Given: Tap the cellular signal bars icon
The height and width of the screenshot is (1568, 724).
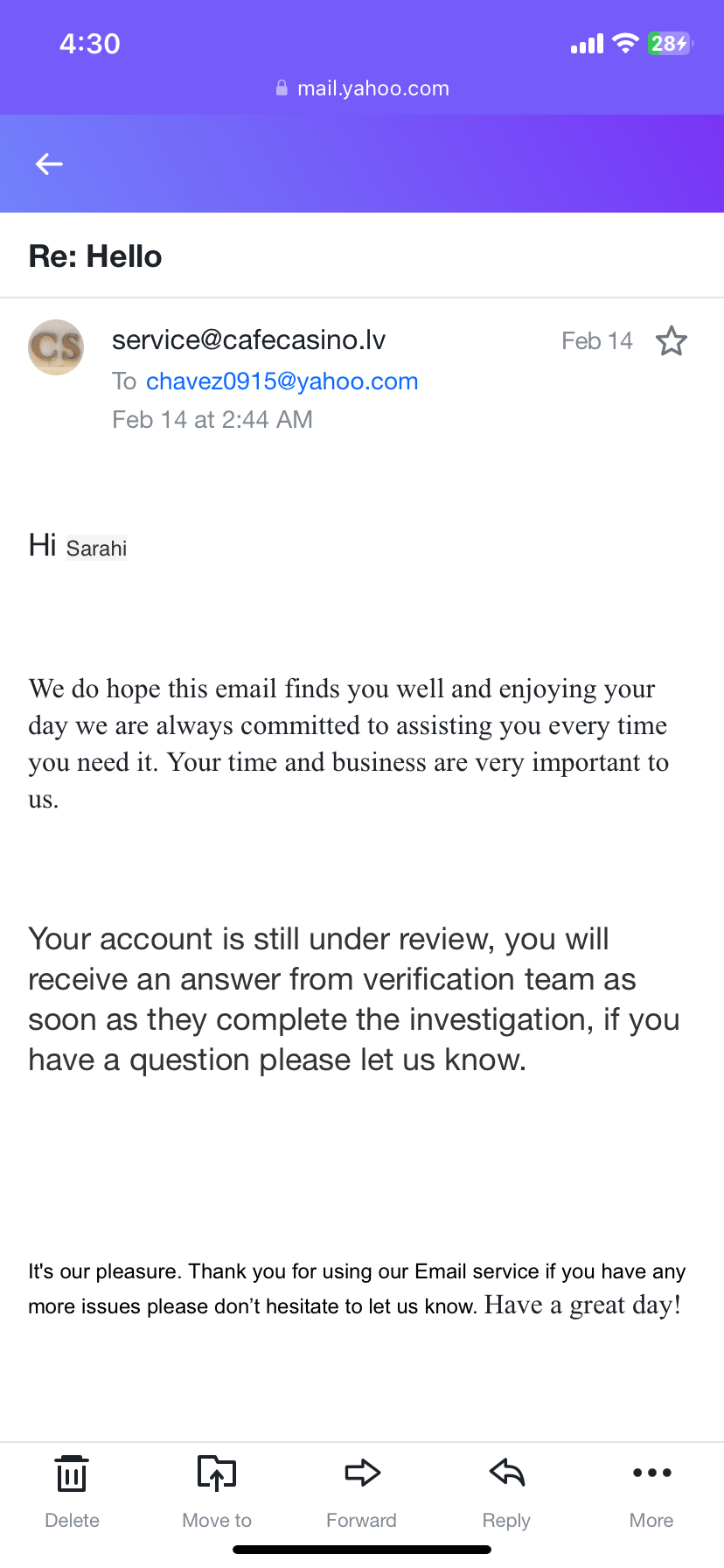Looking at the screenshot, I should click(587, 44).
